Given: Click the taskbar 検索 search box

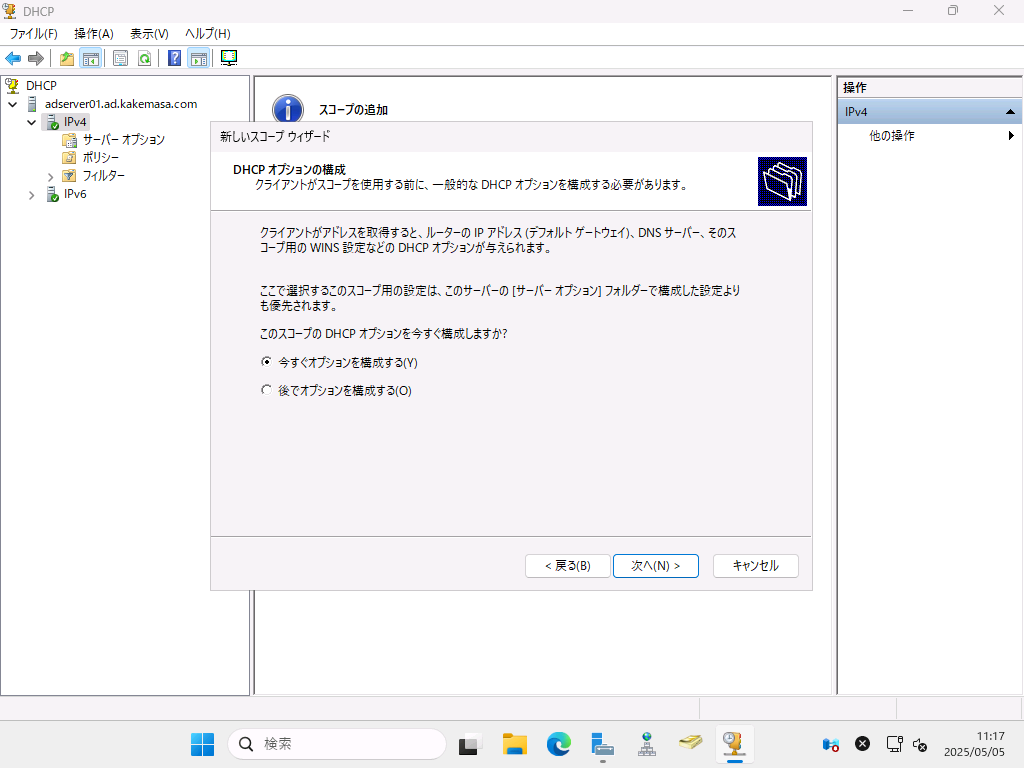Looking at the screenshot, I should [337, 744].
